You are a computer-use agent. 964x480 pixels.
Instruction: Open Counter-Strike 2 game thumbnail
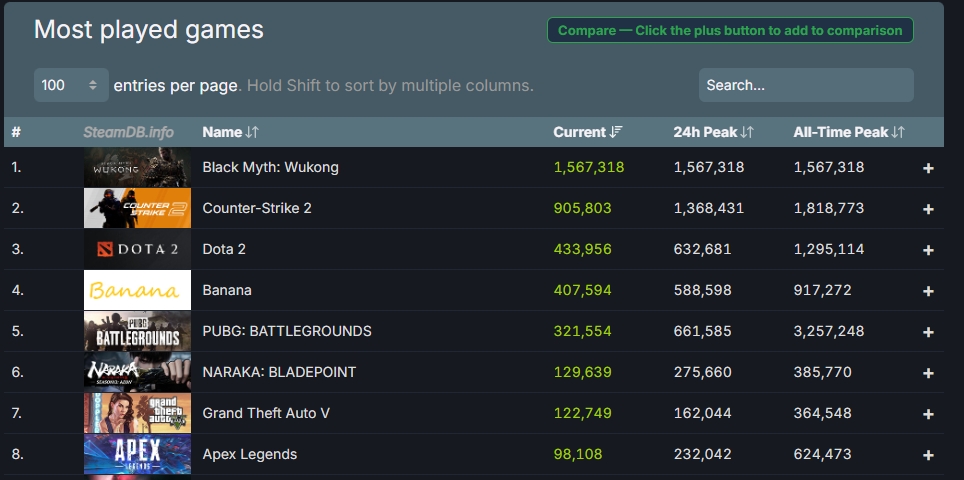(x=137, y=208)
